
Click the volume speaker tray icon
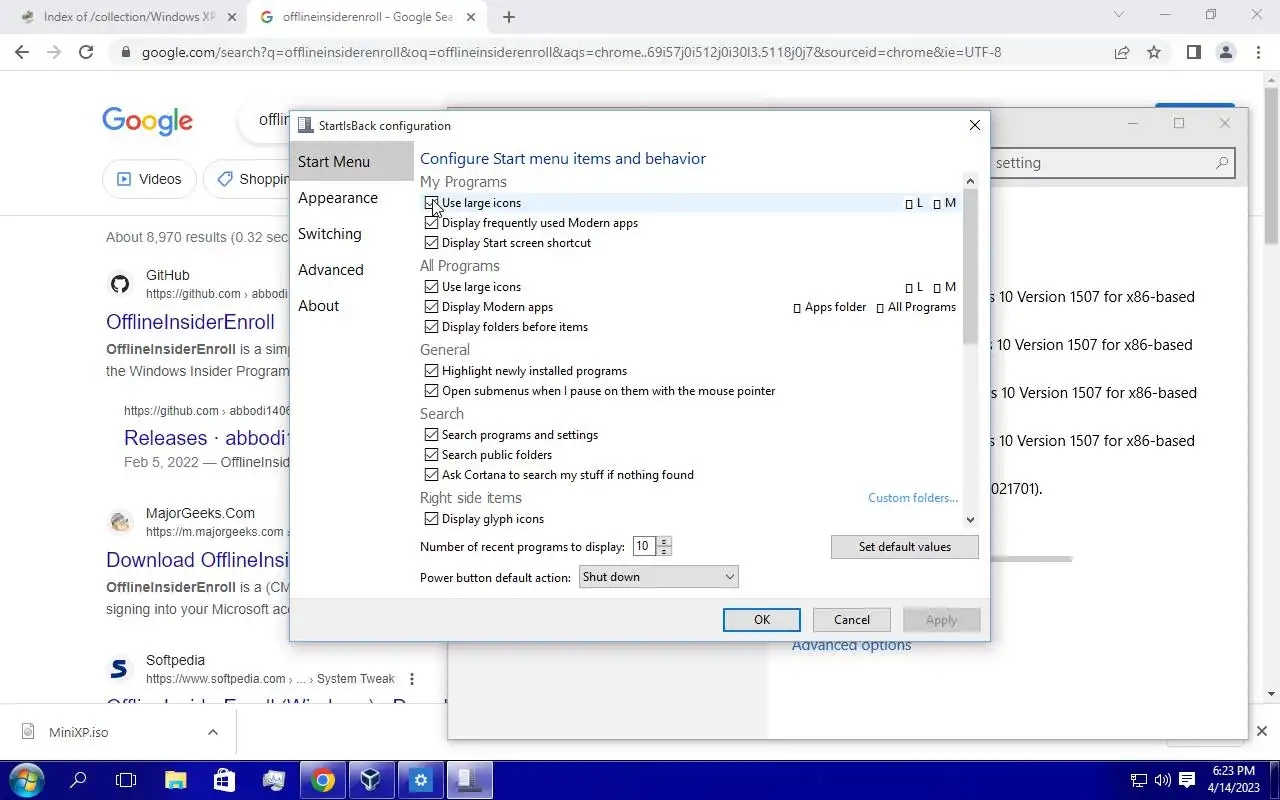(1162, 780)
